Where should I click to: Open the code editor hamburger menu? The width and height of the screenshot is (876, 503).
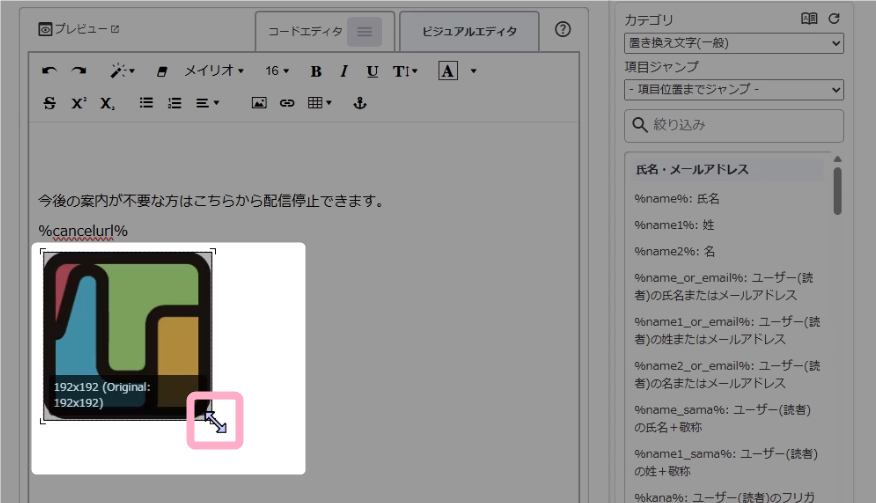click(x=364, y=31)
